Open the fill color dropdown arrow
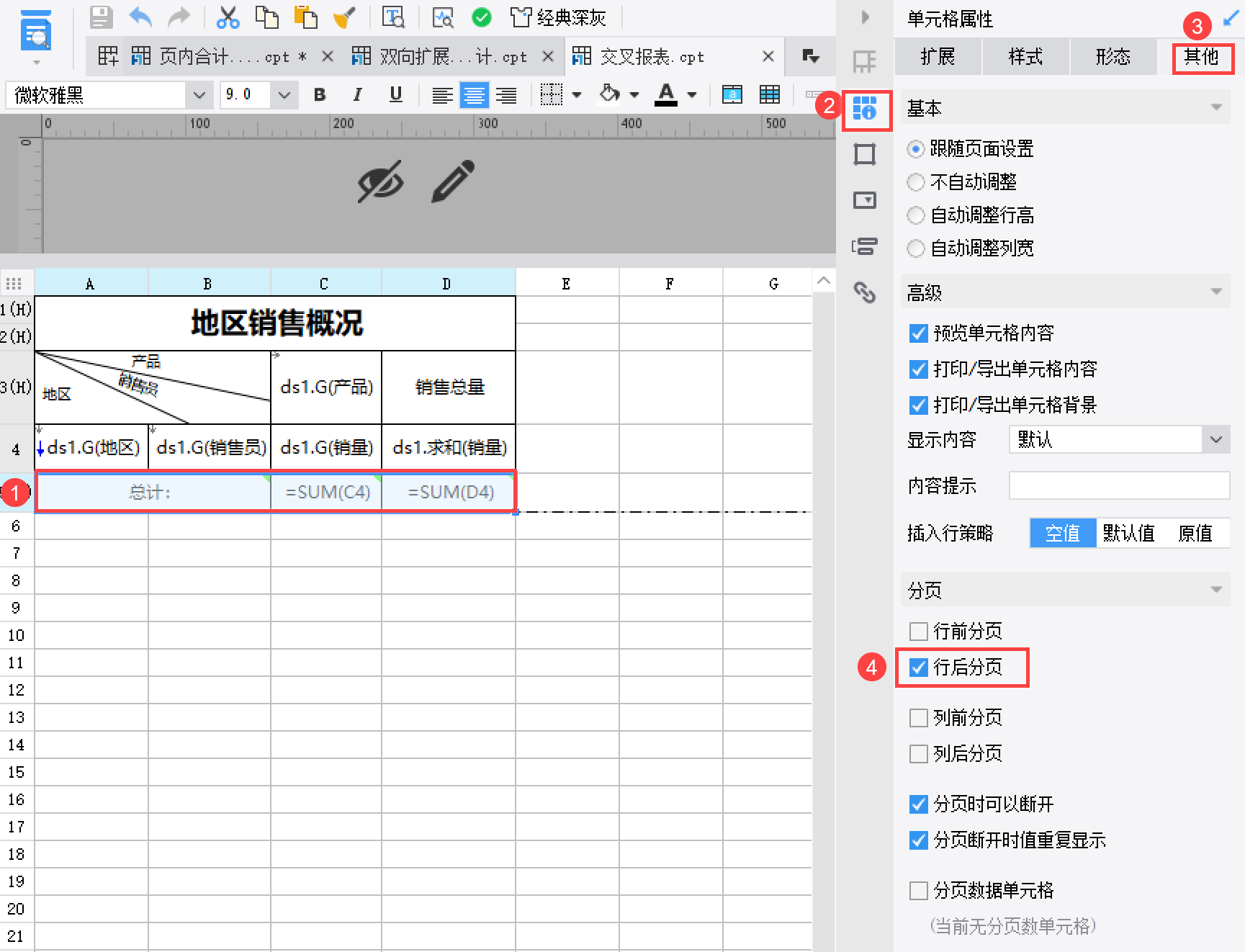The height and width of the screenshot is (952, 1245). [x=634, y=95]
